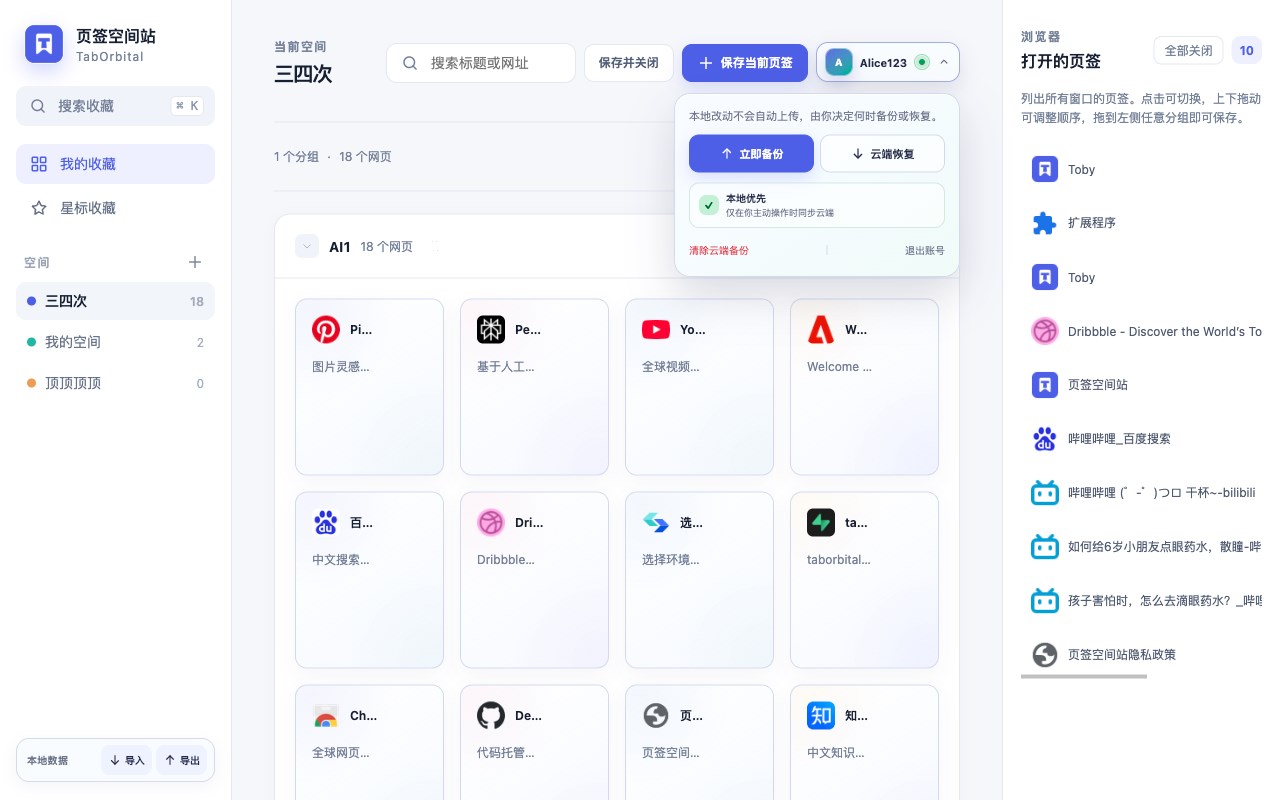Click the 导出 button
Screen dimensions: 1280x800
[x=181, y=760]
